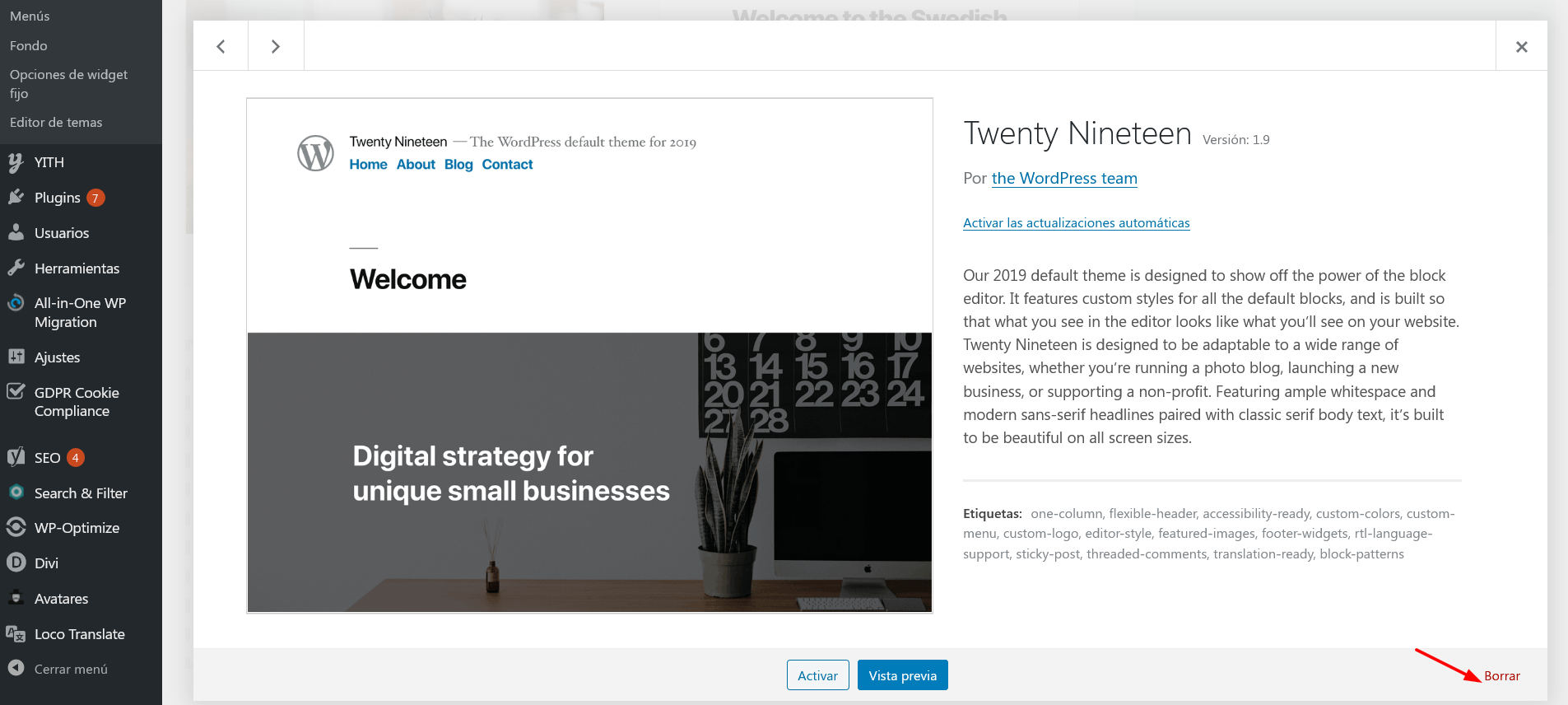Viewport: 1568px width, 705px height.
Task: Show the previous theme with left arrow
Action: coord(221,46)
